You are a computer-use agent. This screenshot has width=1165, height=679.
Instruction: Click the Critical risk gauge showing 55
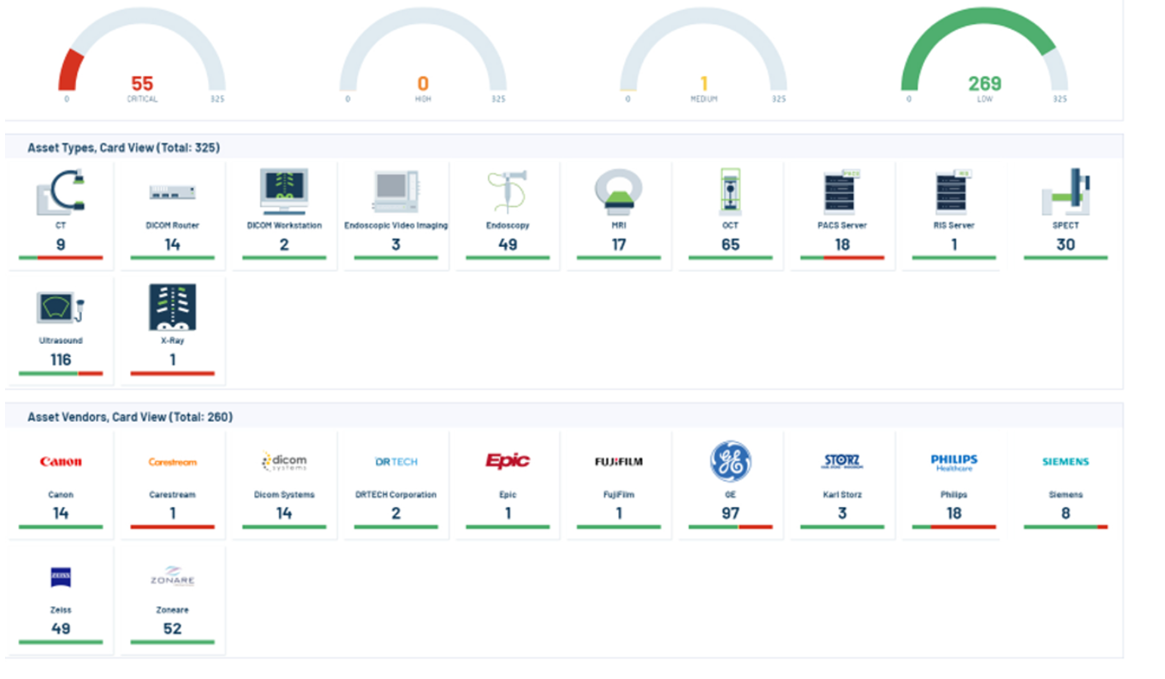[x=142, y=56]
